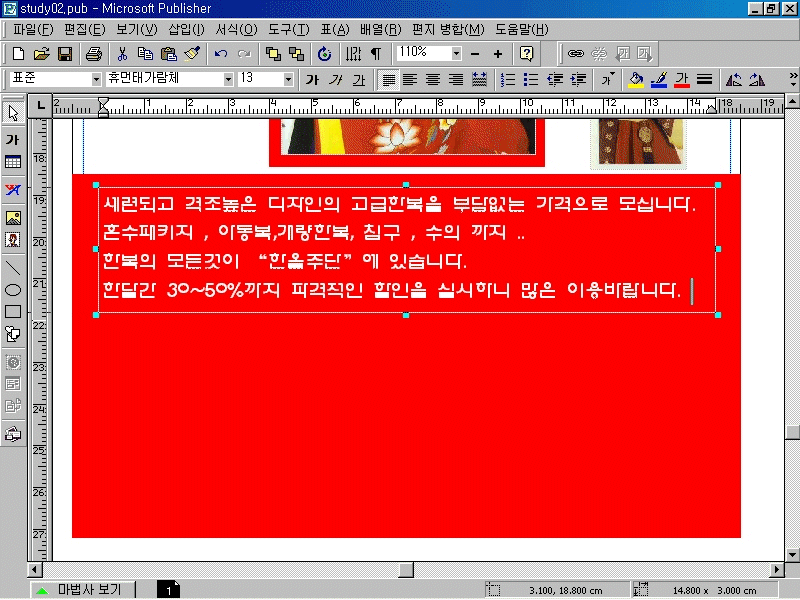Zoom in with the plus button
Screen dimensions: 800x600
[x=498, y=54]
